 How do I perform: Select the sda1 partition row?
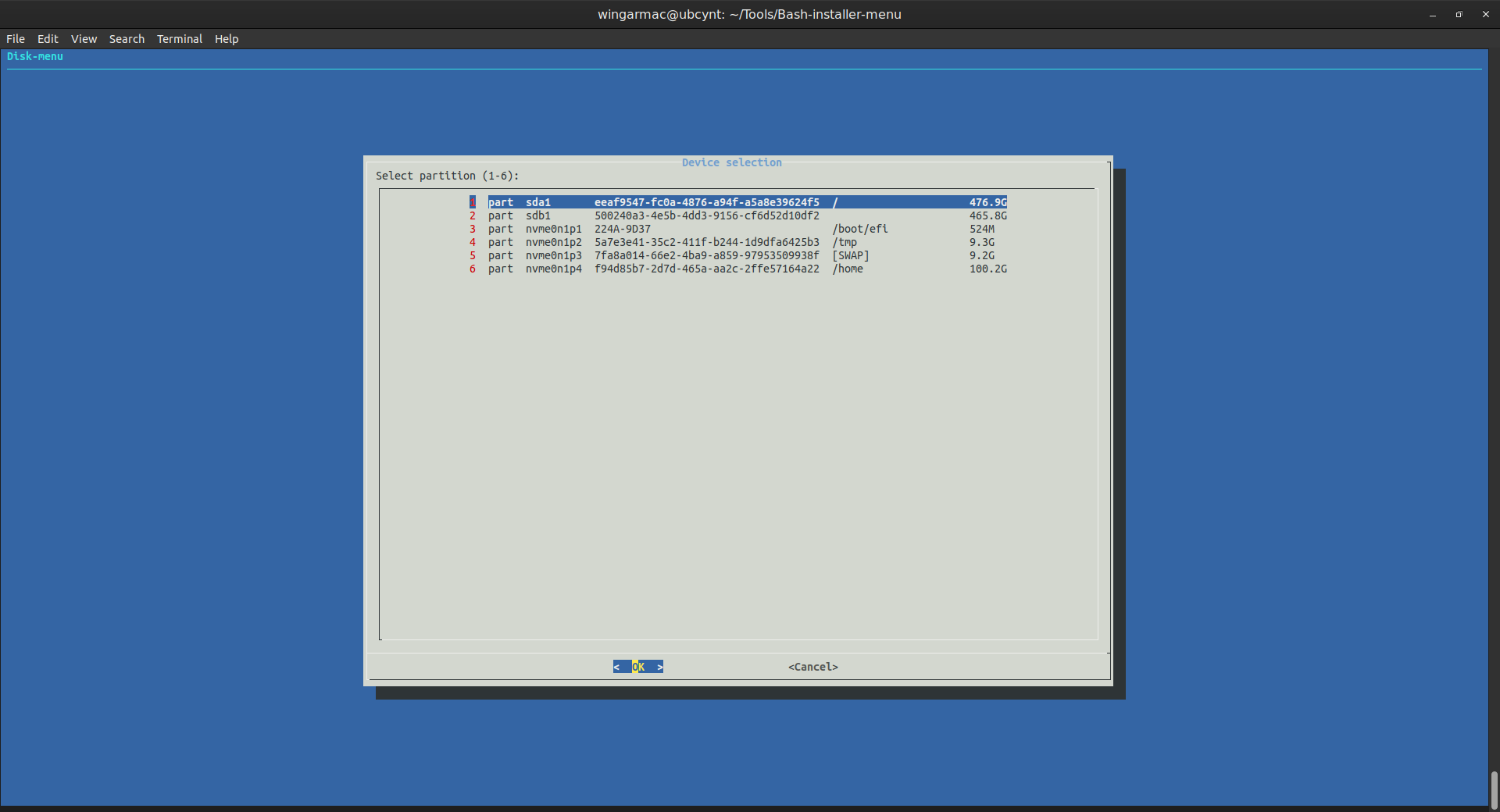coord(738,202)
